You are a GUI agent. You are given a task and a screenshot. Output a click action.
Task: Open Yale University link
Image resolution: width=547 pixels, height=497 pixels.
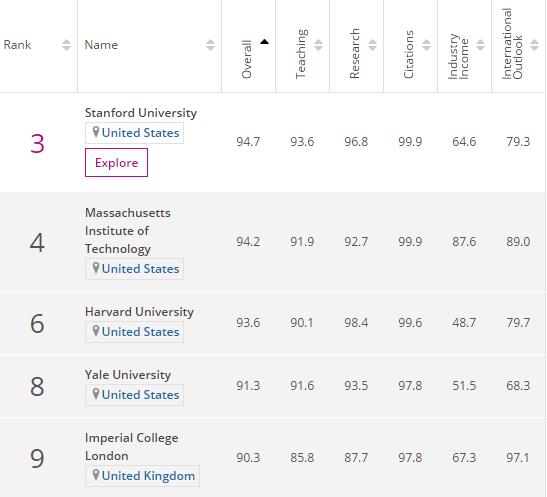click(x=128, y=375)
